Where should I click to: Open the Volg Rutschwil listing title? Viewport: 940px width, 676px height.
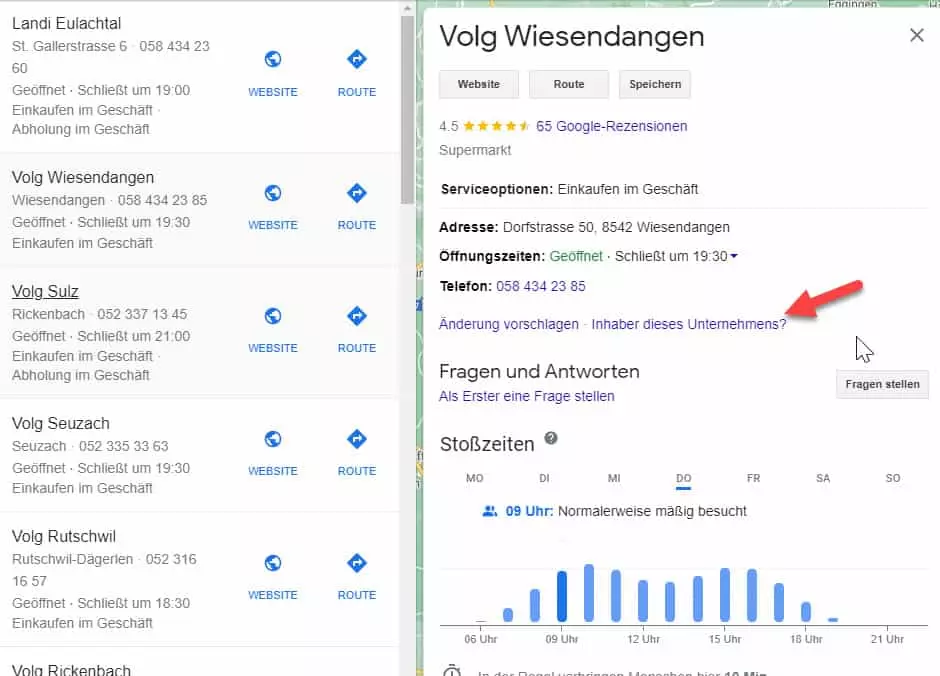(x=64, y=536)
